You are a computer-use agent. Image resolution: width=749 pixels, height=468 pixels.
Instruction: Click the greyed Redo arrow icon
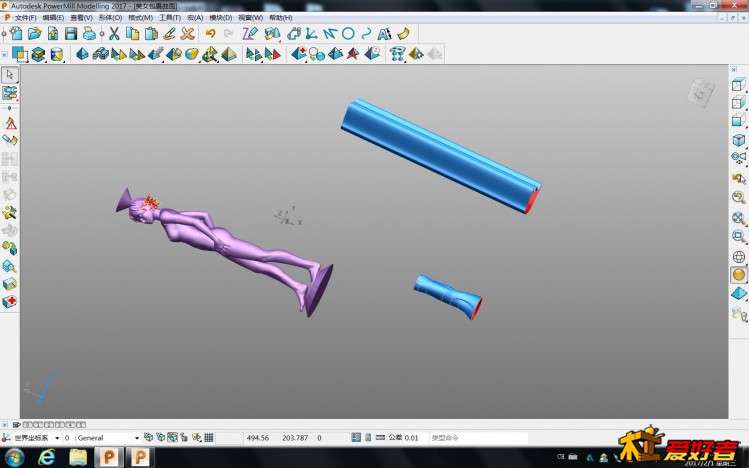point(229,33)
